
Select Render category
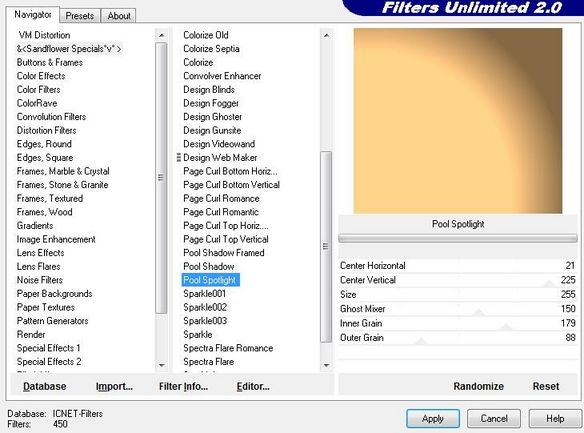tap(31, 334)
